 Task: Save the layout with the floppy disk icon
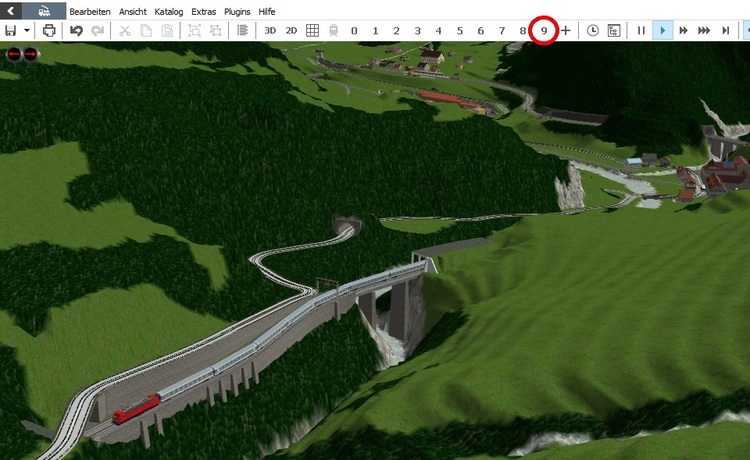tap(11, 31)
